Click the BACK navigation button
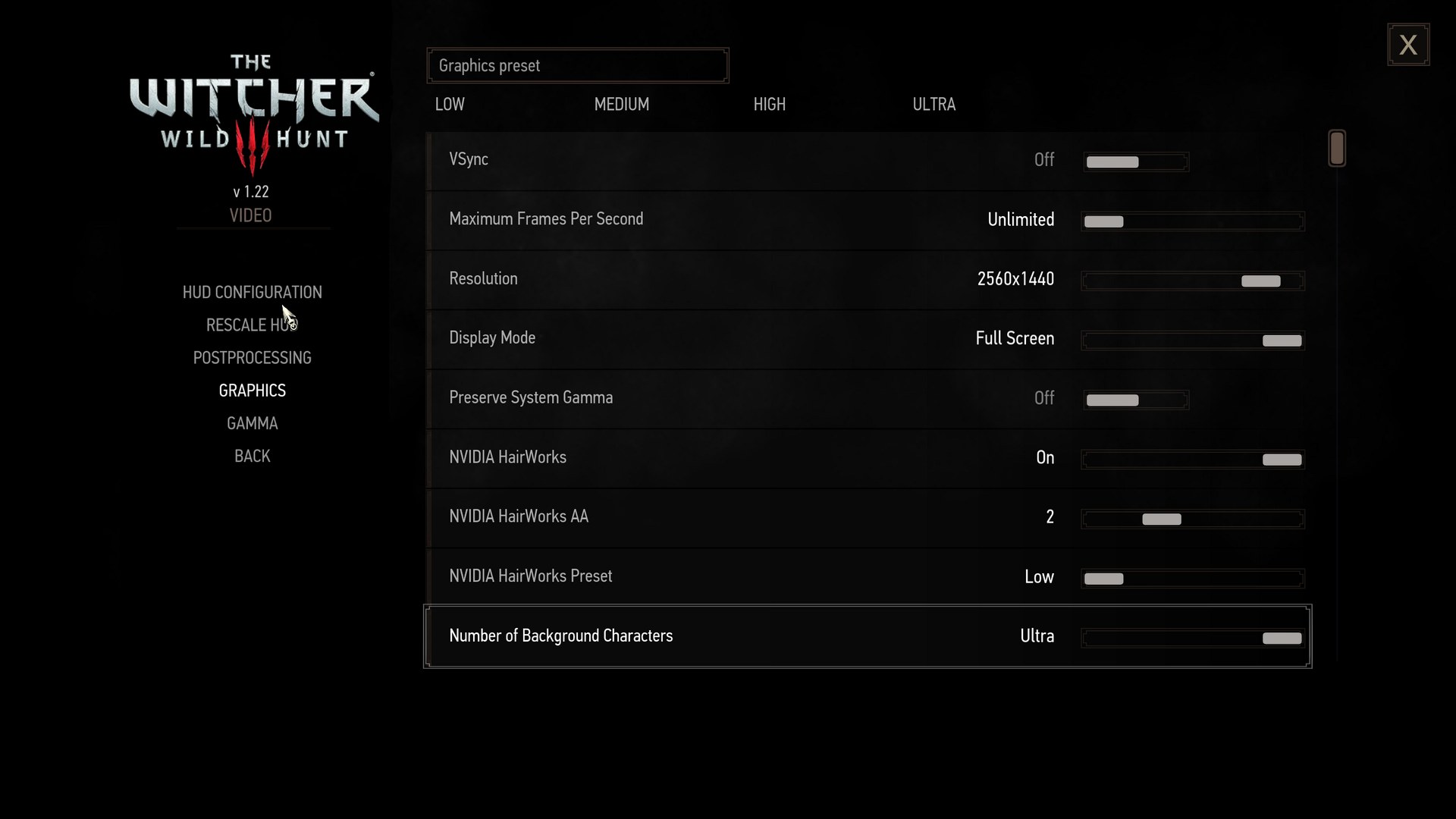1456x819 pixels. (x=252, y=455)
